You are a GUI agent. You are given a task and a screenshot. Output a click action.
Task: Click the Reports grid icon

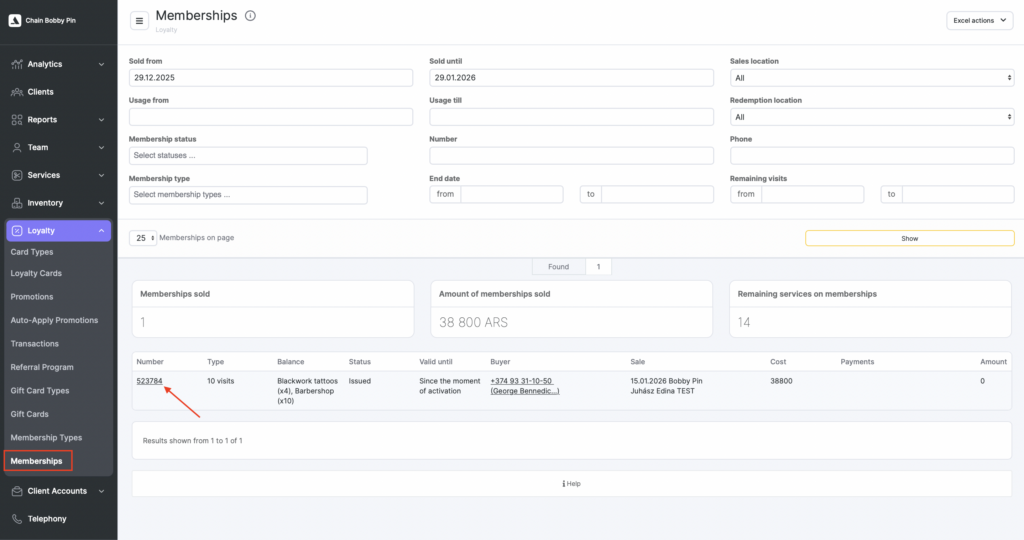(17, 120)
